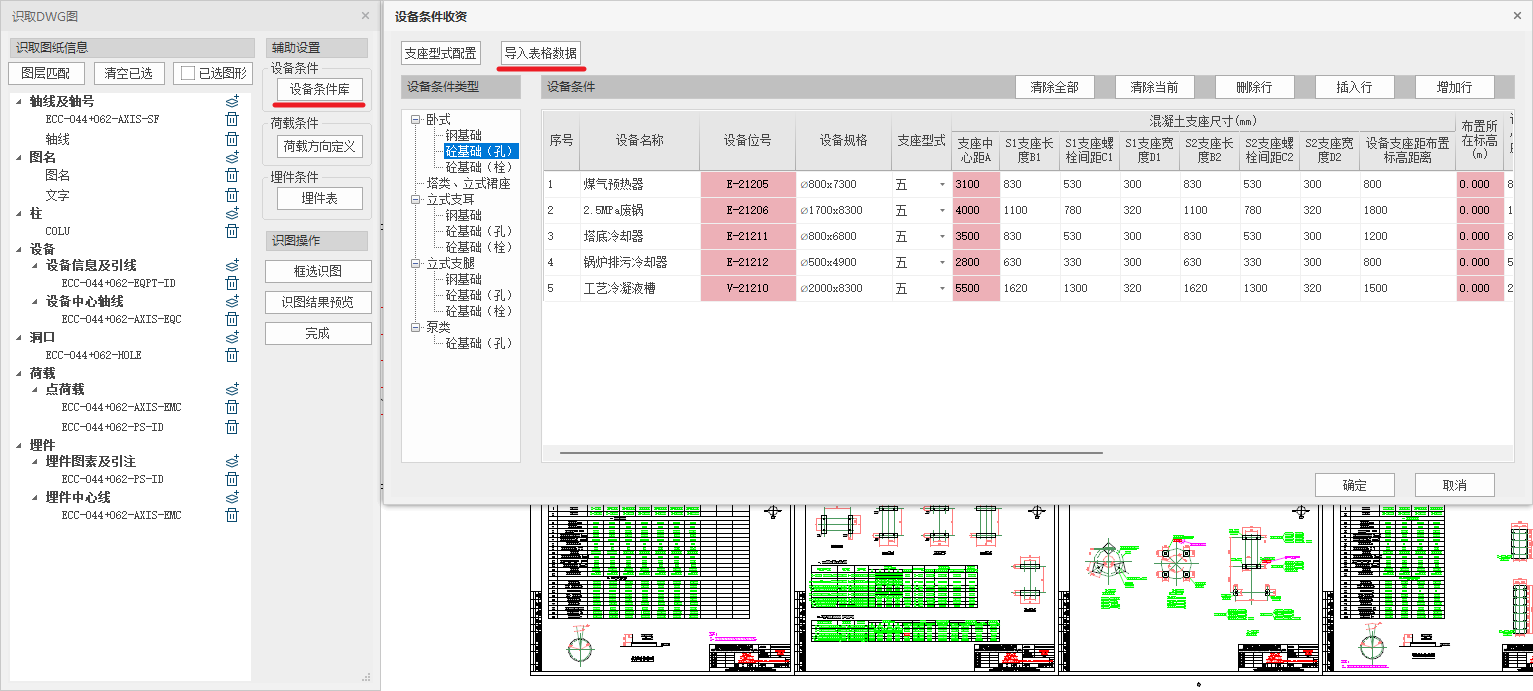Open 荷载方向定义 settings
The image size is (1533, 691).
tap(319, 146)
